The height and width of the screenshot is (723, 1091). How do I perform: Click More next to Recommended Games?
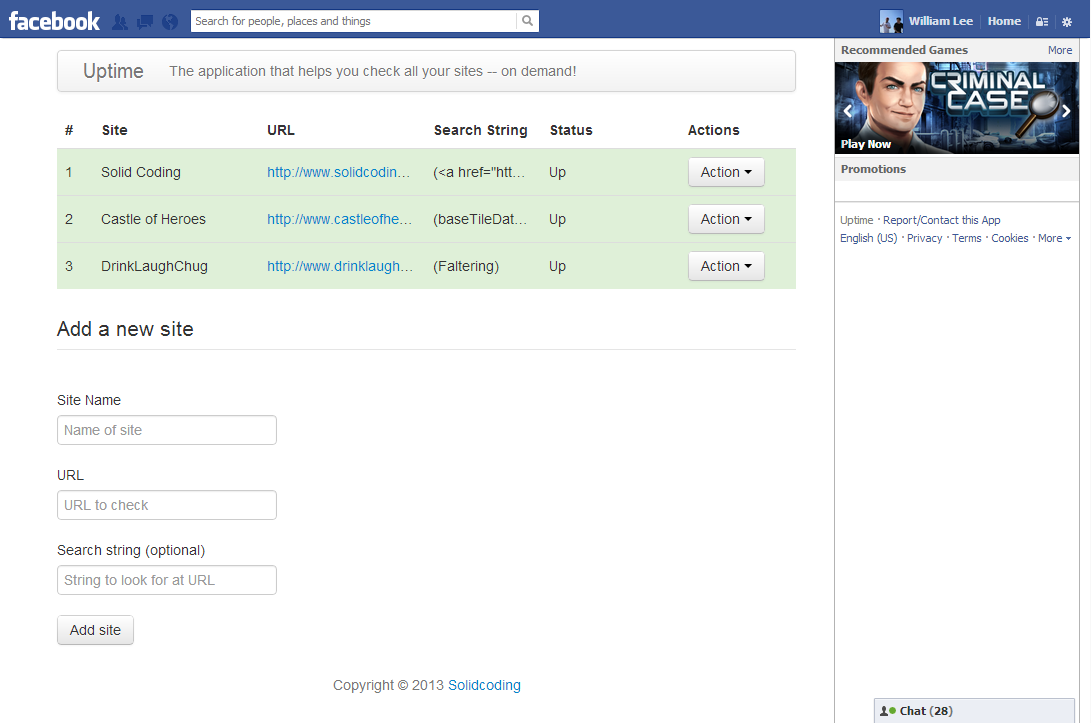1060,50
